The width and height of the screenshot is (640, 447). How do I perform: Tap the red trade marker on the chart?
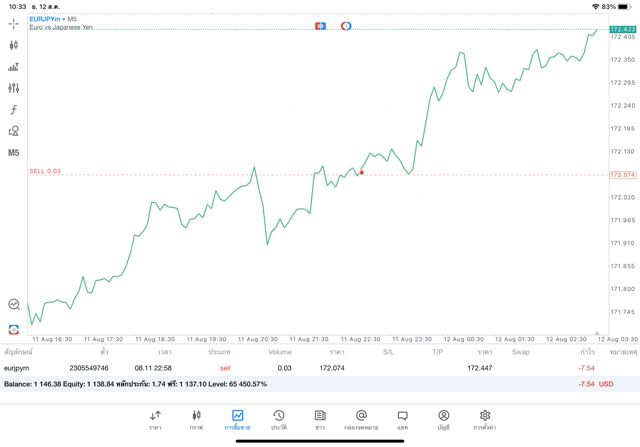[362, 173]
